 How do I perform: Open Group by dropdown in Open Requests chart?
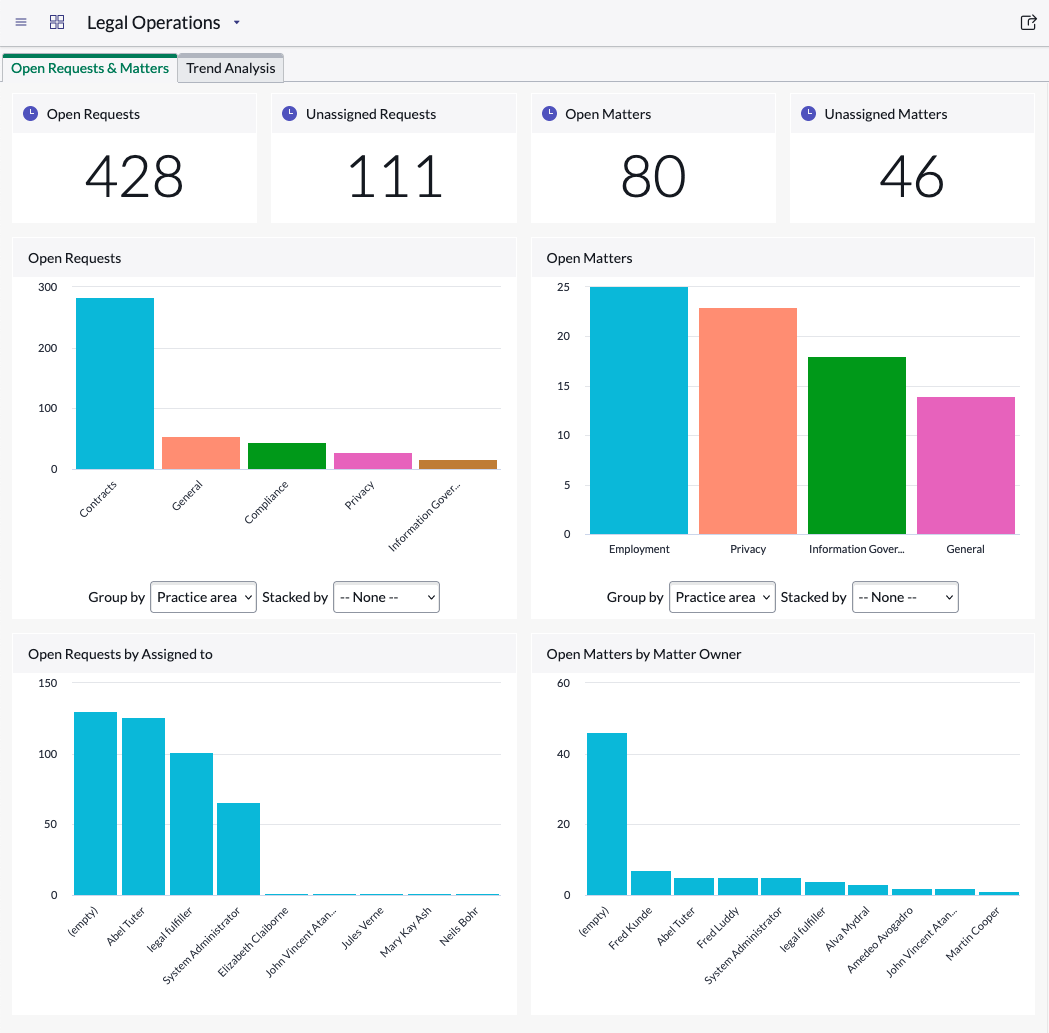203,597
